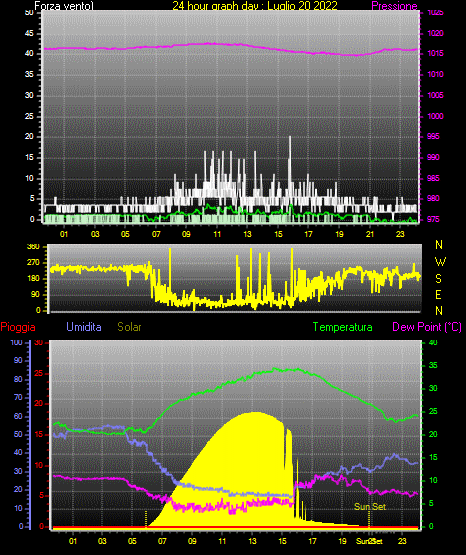The height and width of the screenshot is (555, 466).
Task: Click the 1005 value on the pressure axis
Action: 435,95
